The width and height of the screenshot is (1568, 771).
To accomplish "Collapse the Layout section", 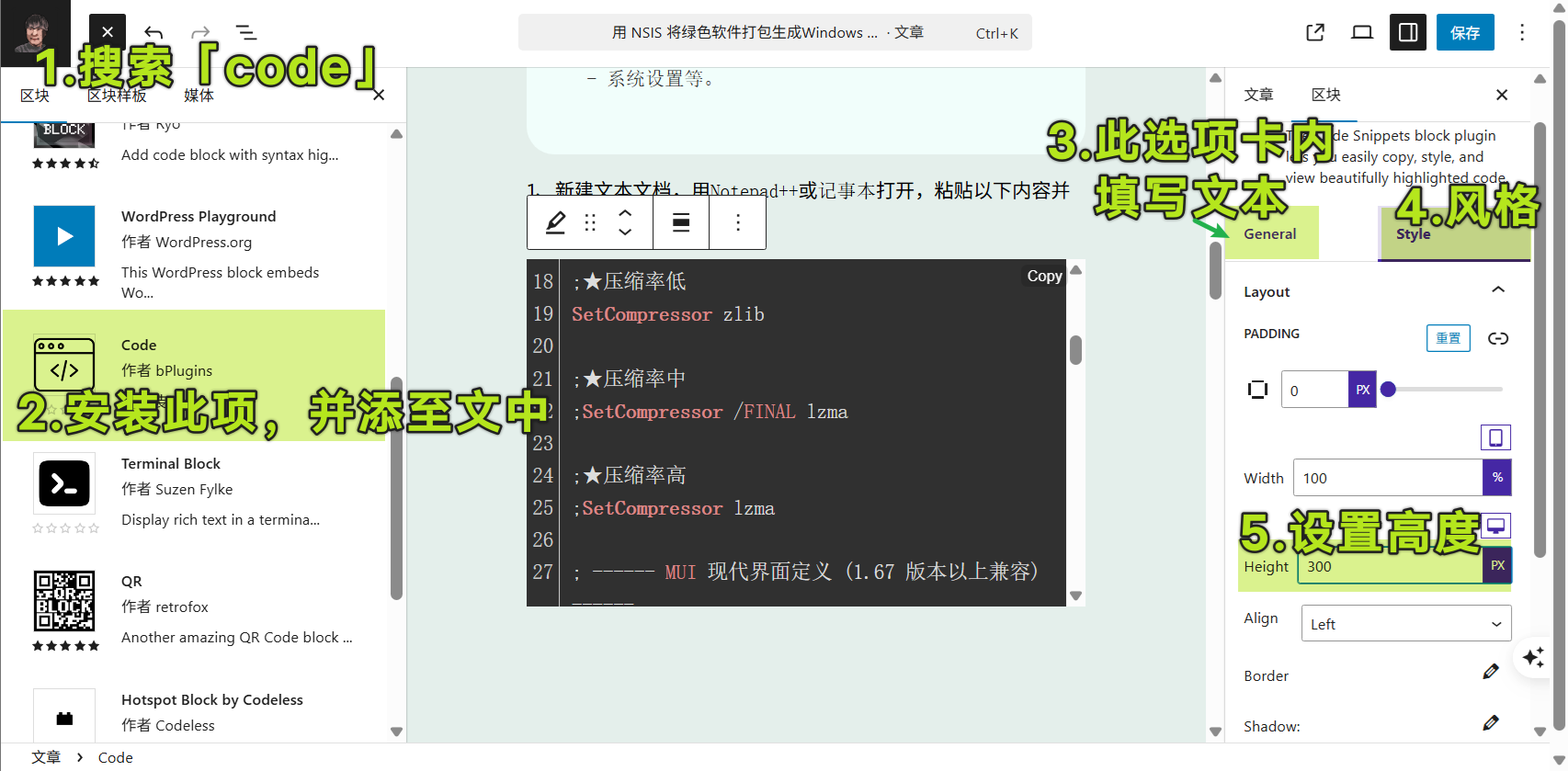I will 1498,290.
